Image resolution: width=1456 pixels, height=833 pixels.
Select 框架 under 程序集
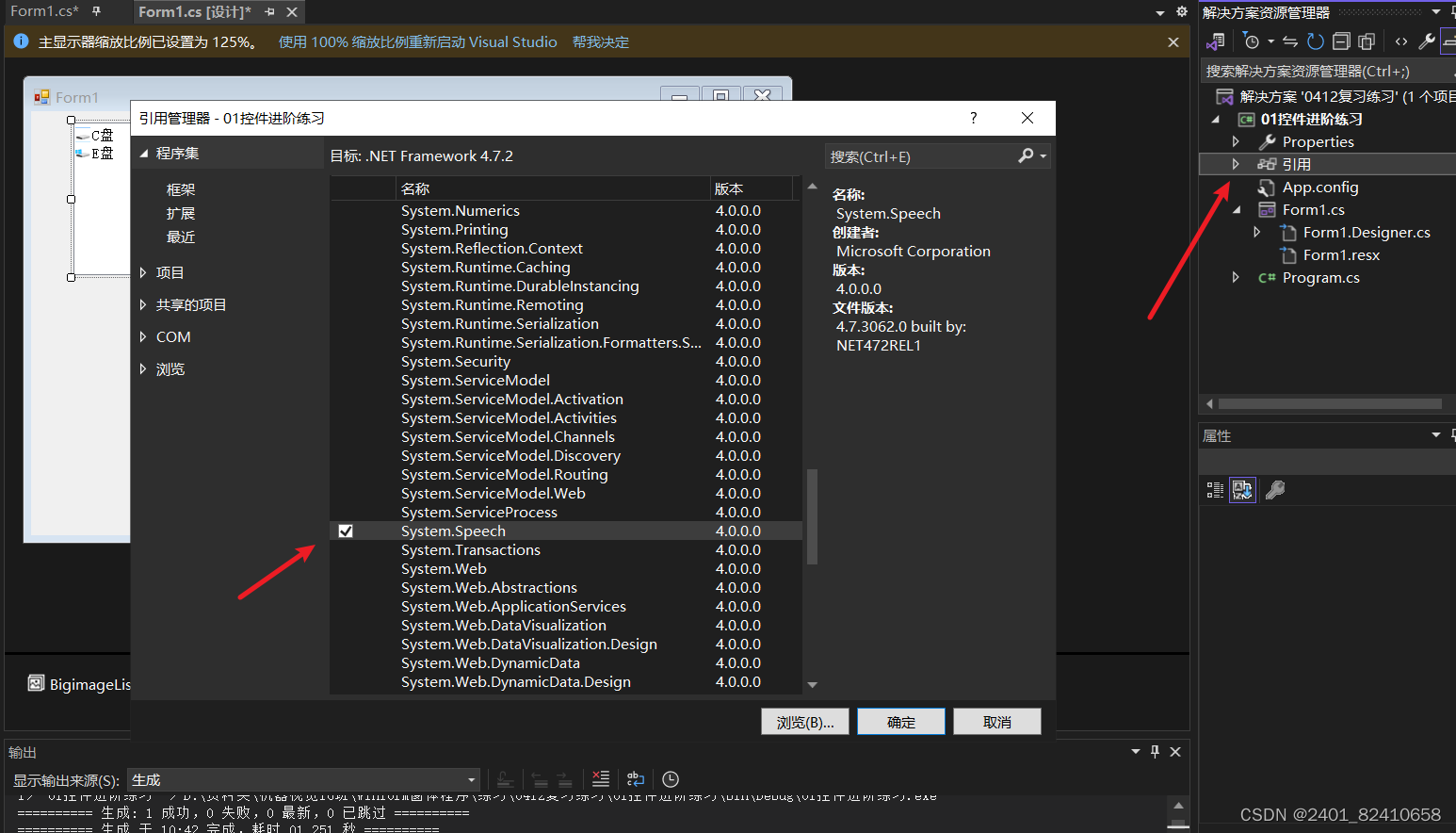[x=181, y=189]
